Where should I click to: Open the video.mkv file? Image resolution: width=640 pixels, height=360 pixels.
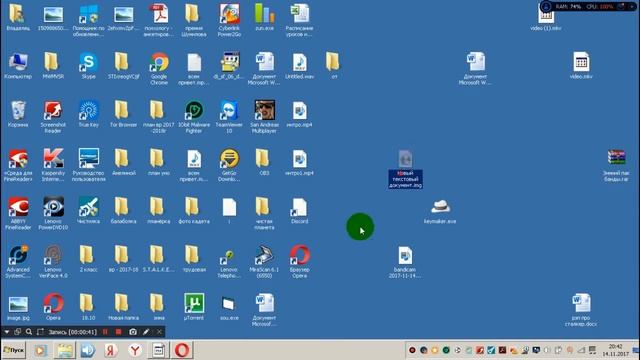[581, 65]
